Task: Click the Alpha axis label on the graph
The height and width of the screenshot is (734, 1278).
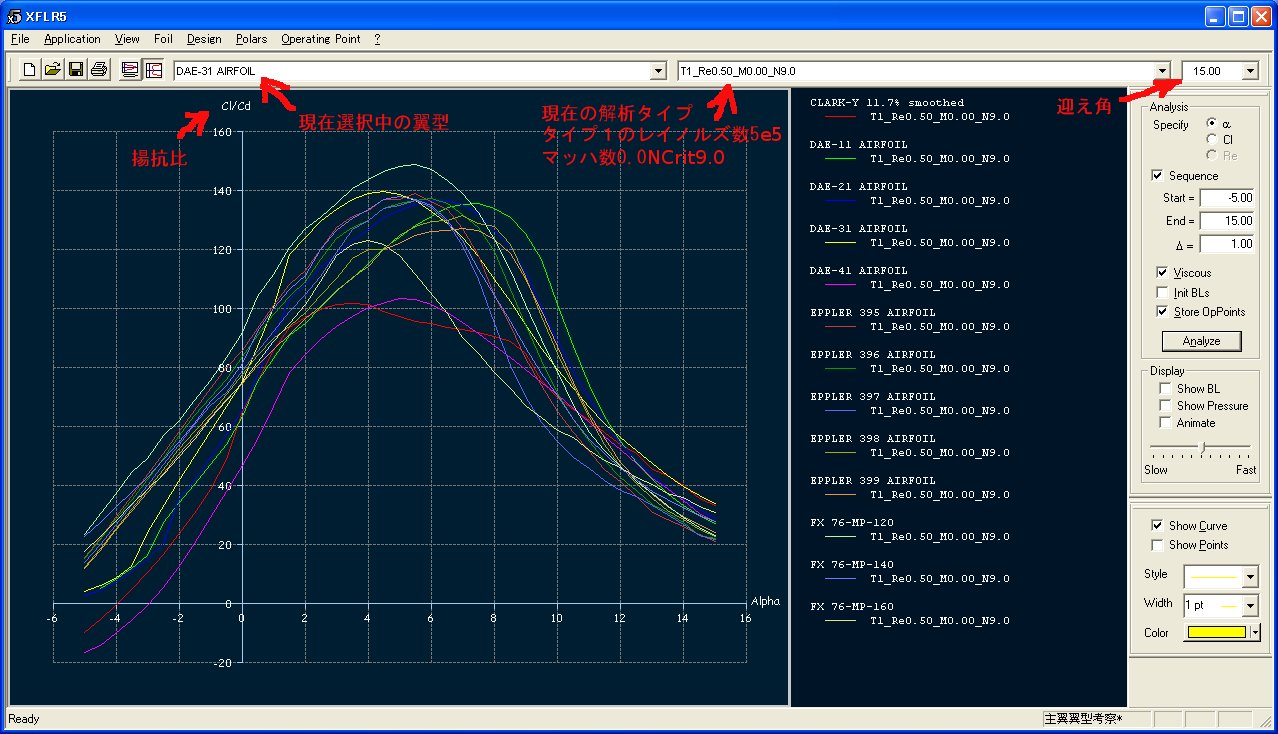Action: pos(765,601)
